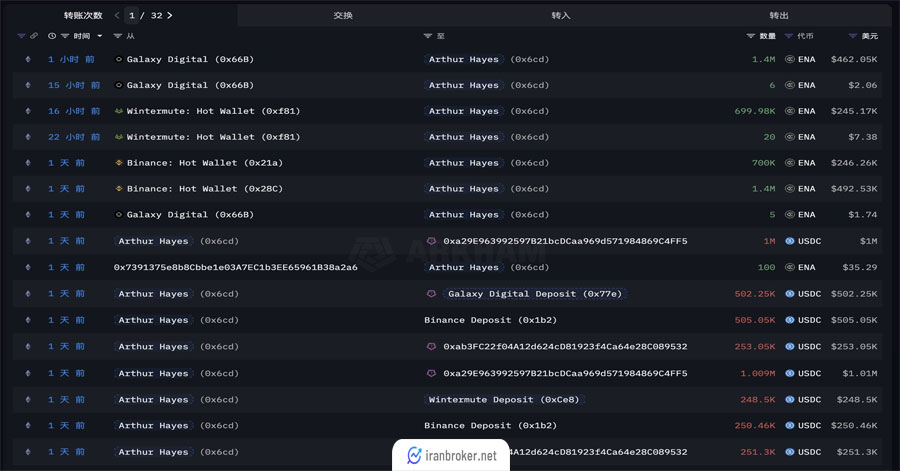Click the tag icon on the $1M row
This screenshot has width=900, height=471.
click(431, 241)
